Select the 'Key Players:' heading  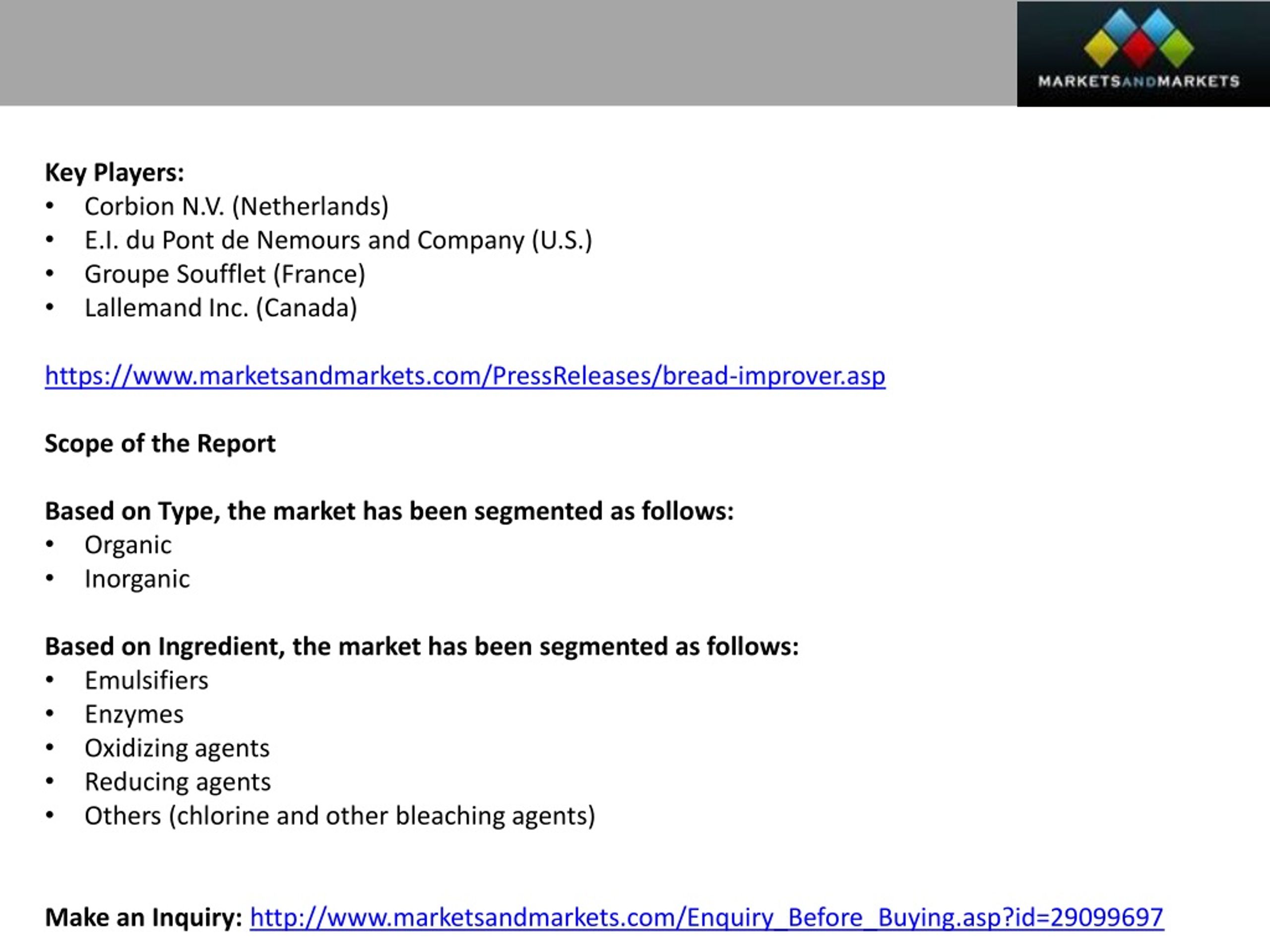[114, 172]
